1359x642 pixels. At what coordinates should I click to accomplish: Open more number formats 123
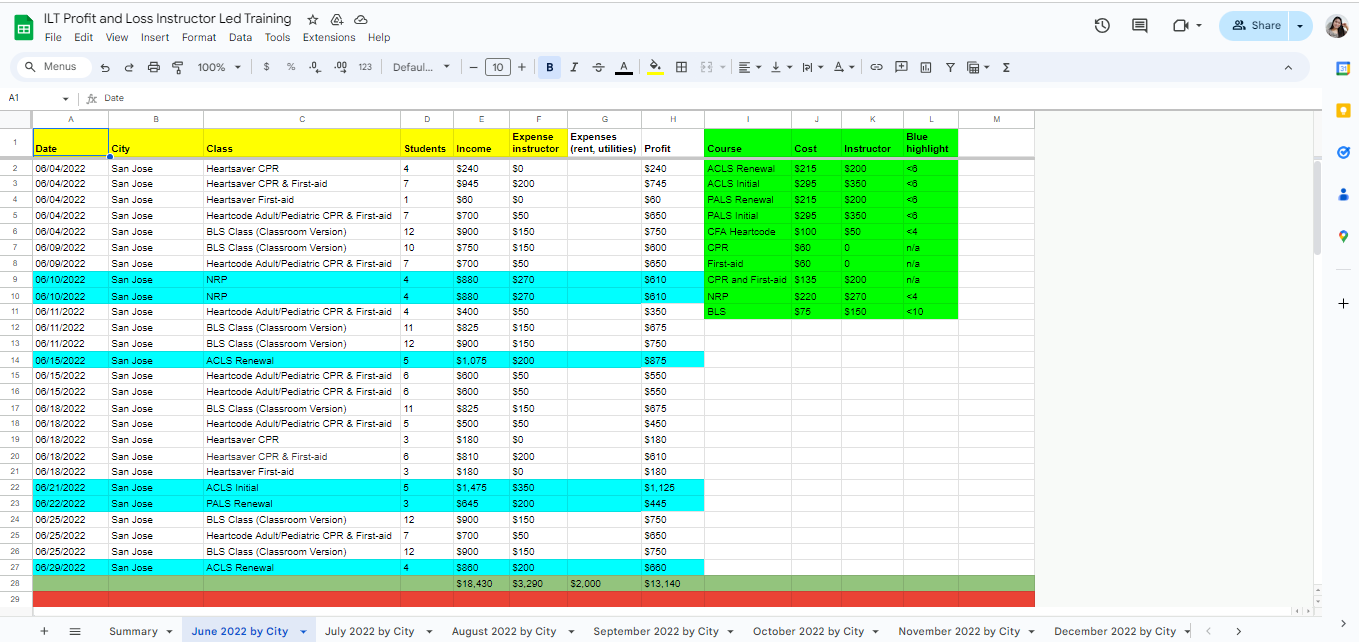[x=365, y=67]
